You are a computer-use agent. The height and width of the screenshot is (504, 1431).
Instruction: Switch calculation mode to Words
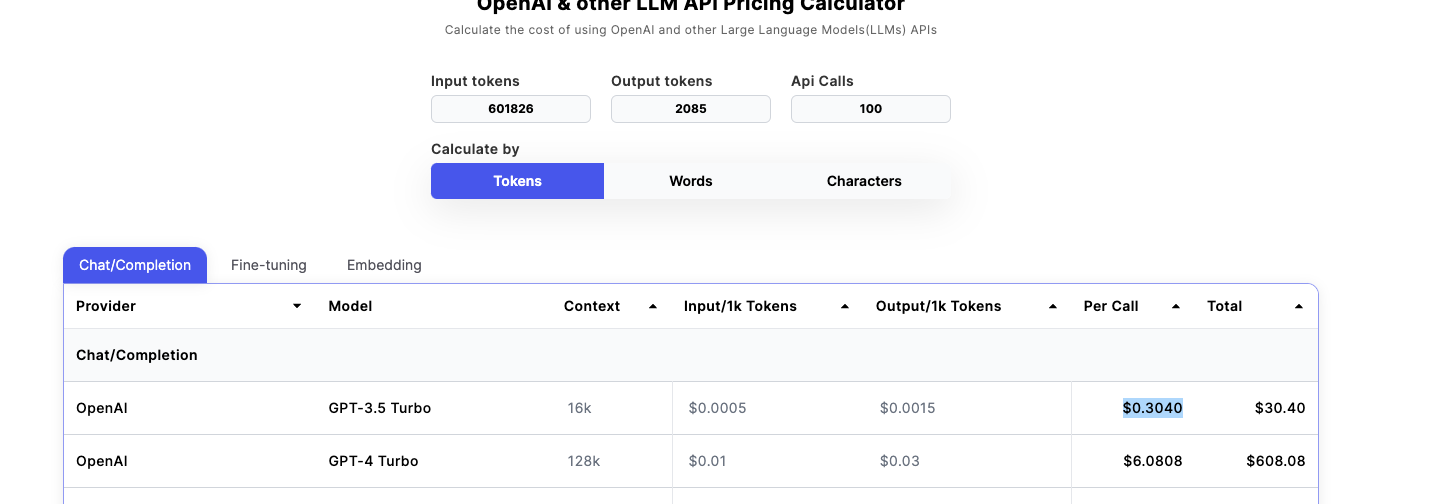click(x=690, y=181)
